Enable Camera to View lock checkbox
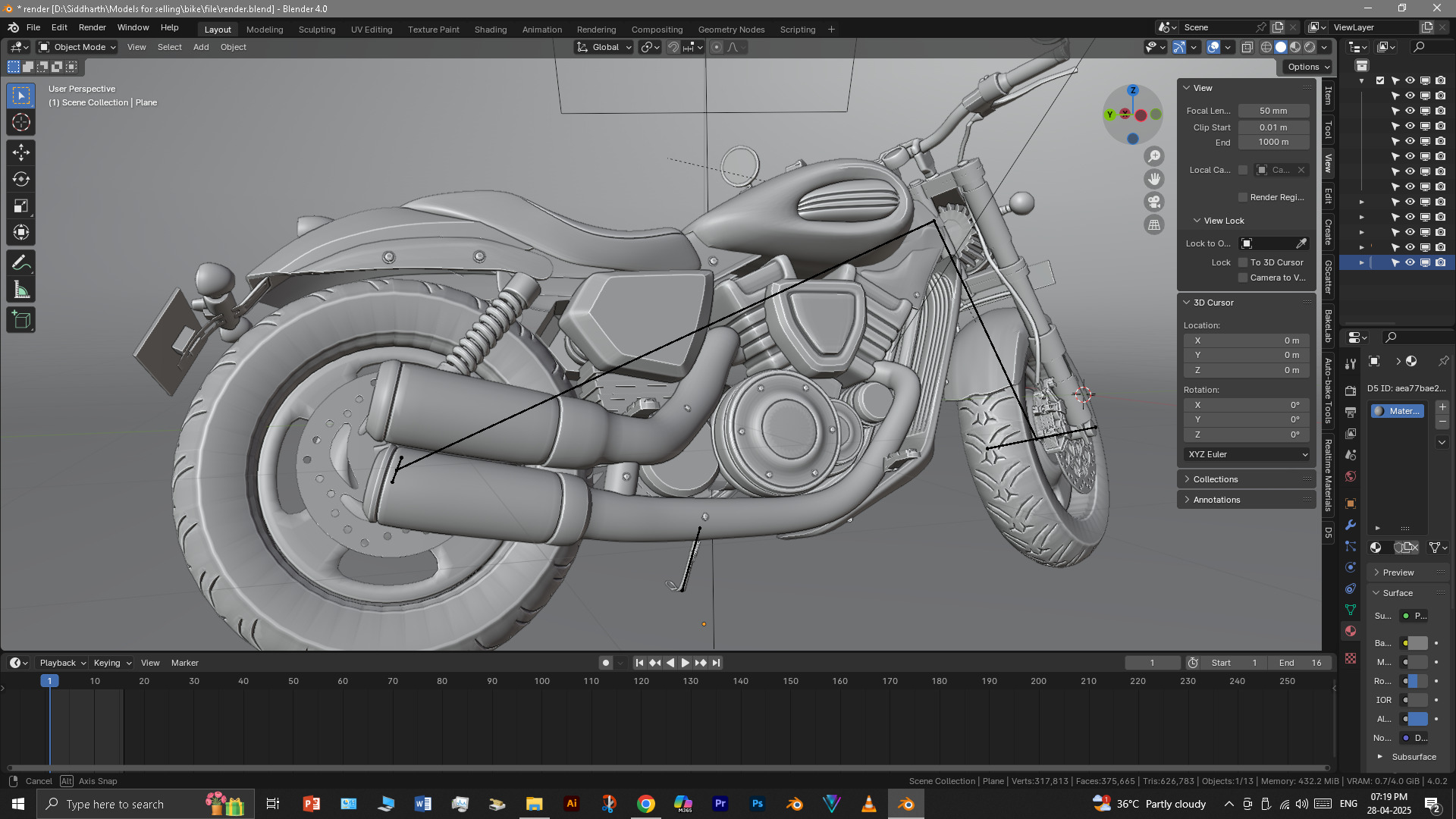The width and height of the screenshot is (1456, 819). pyautogui.click(x=1243, y=278)
